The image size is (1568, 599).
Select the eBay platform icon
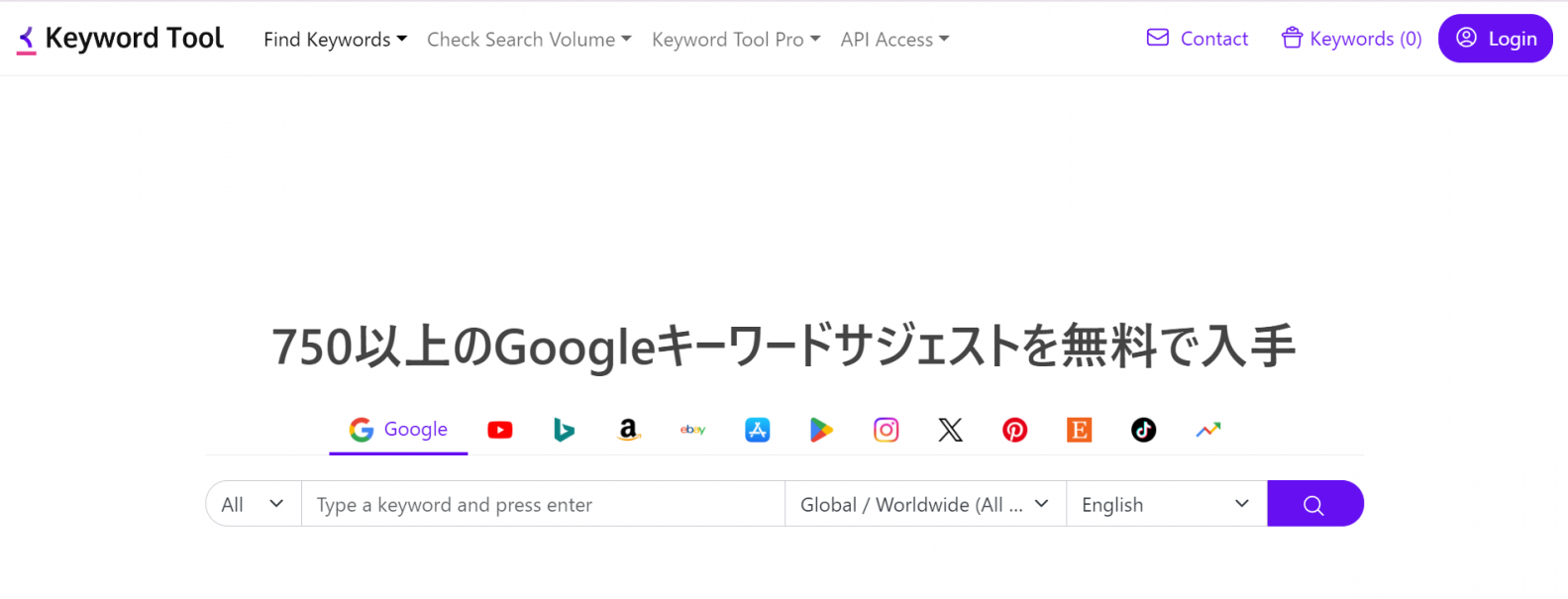[692, 430]
